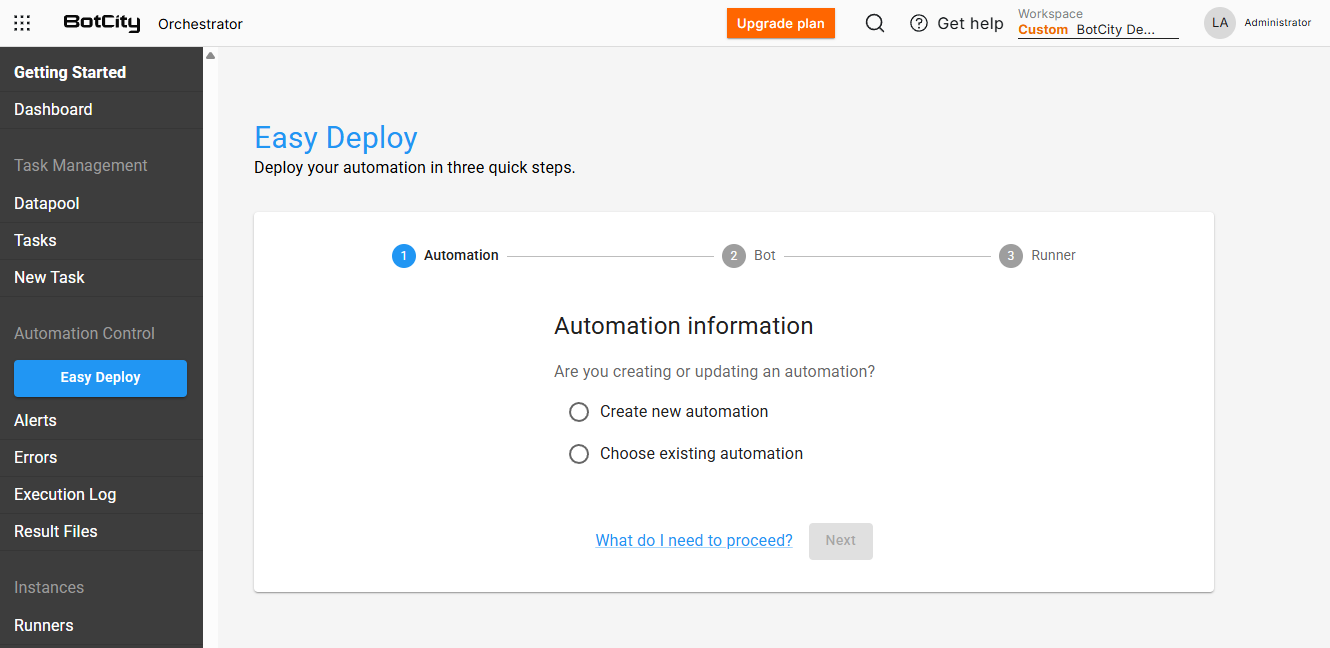Click the Next button
The height and width of the screenshot is (648, 1330).
(841, 541)
